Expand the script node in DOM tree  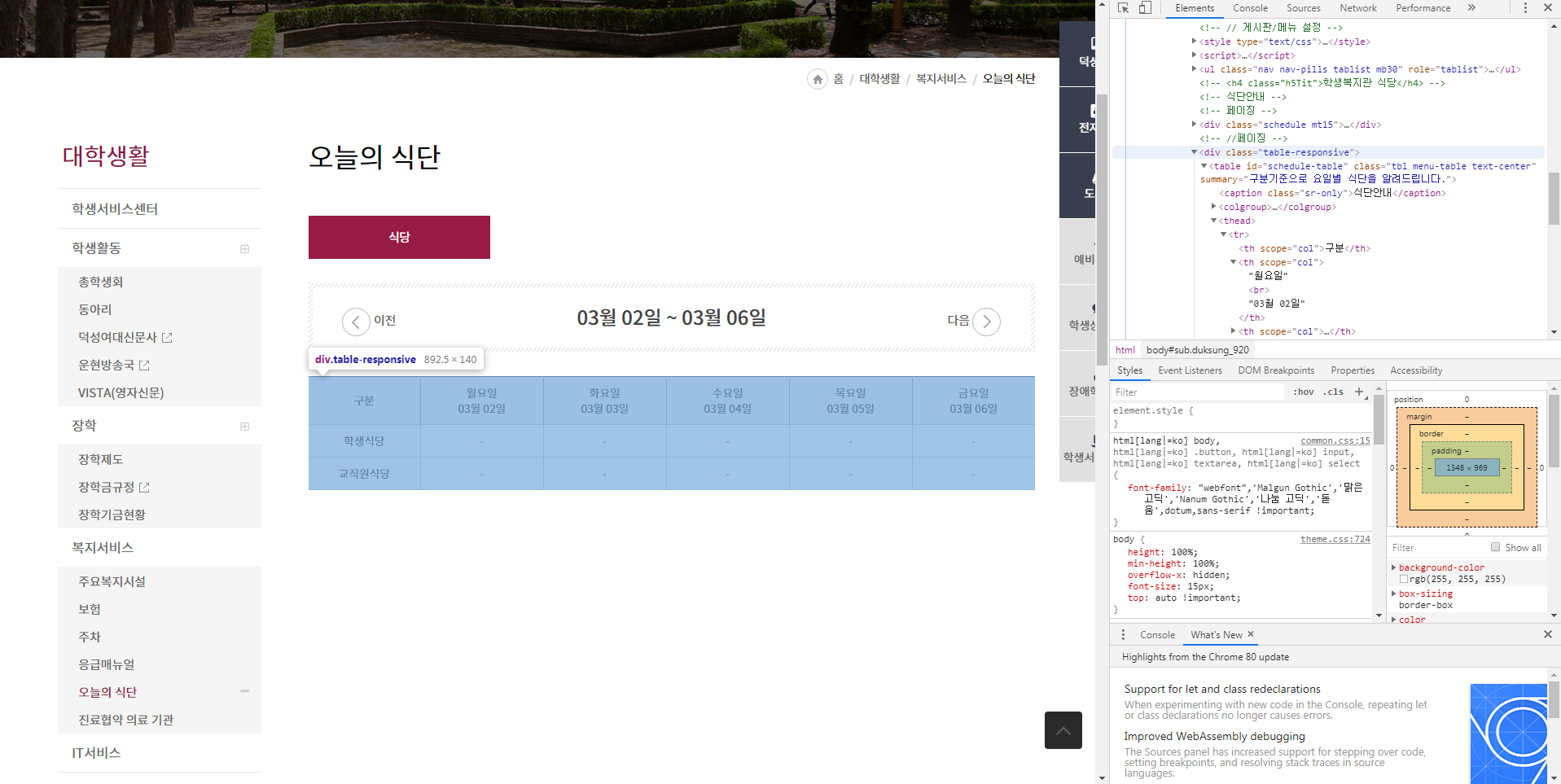pos(1194,55)
